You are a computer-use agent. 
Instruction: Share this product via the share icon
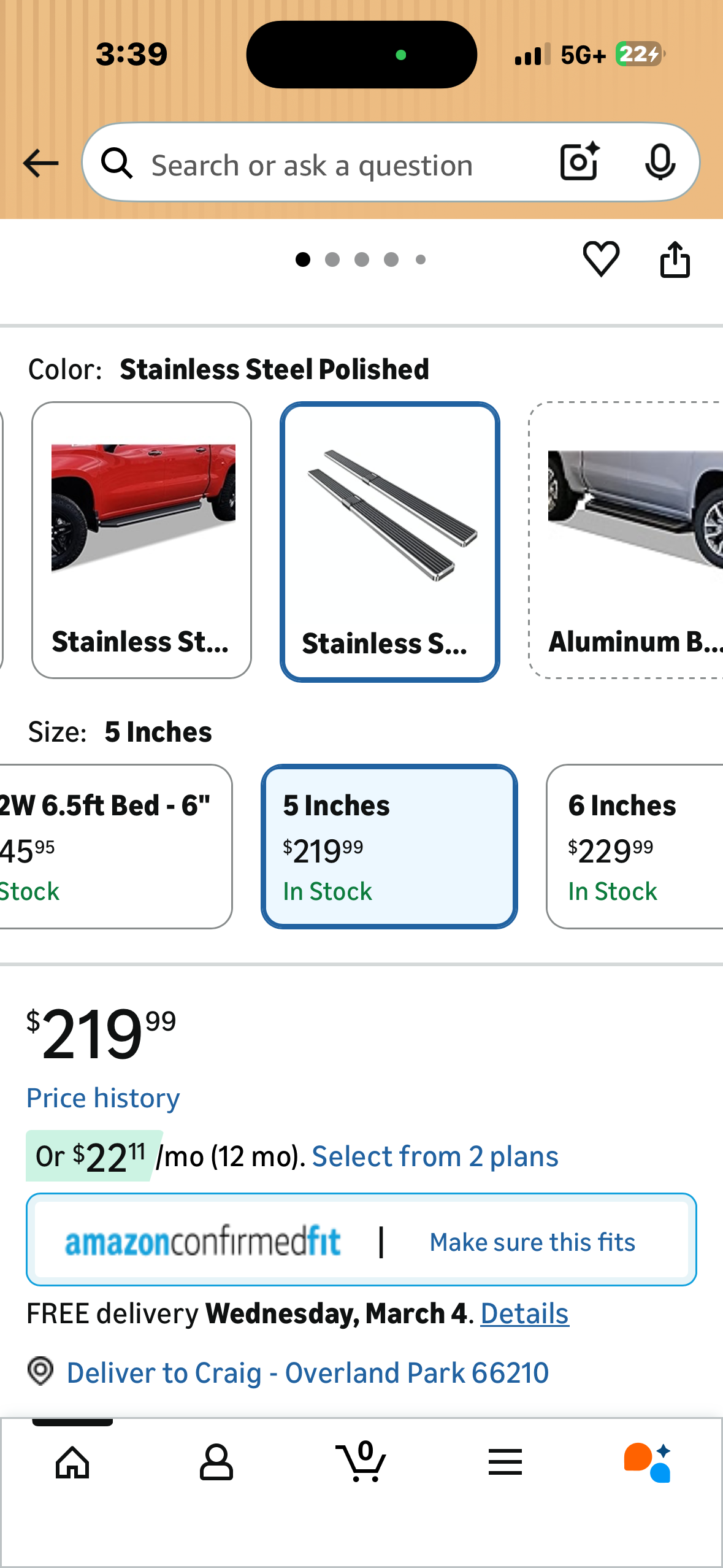point(675,258)
